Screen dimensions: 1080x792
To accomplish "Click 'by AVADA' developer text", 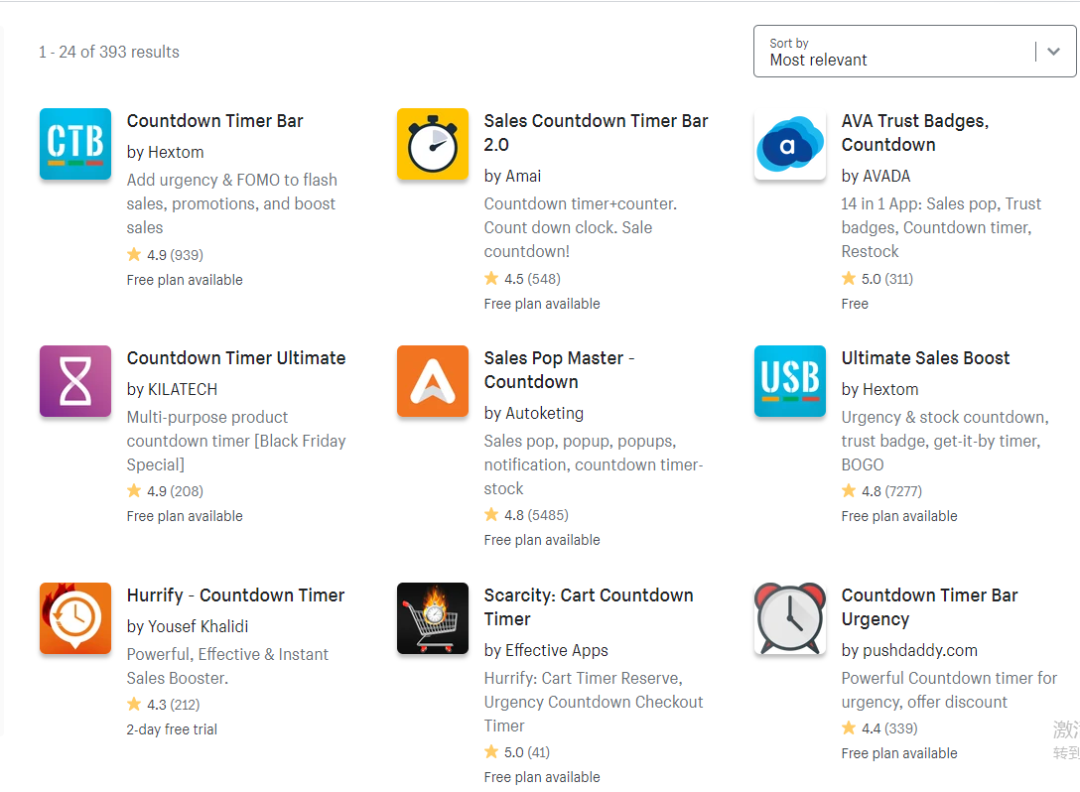I will [x=875, y=176].
